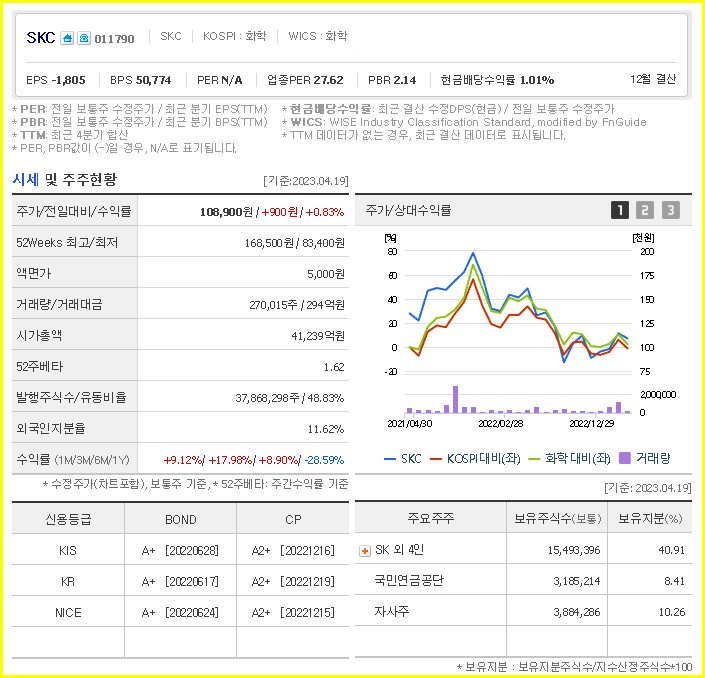Click the 외국인지분율 11.62% value

[326, 429]
